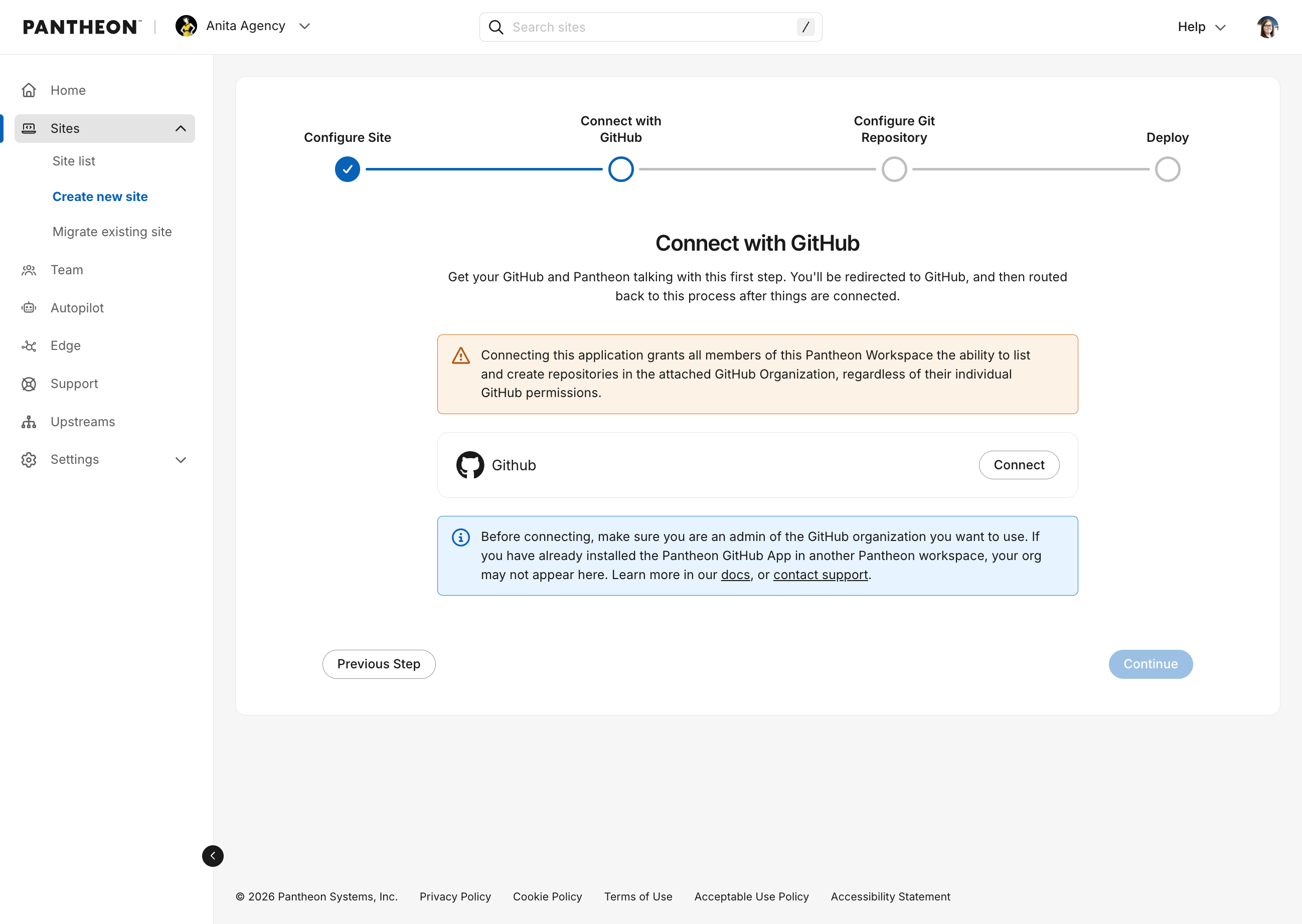Click the slash shortcut badge in search
The width and height of the screenshot is (1302, 924).
(805, 27)
